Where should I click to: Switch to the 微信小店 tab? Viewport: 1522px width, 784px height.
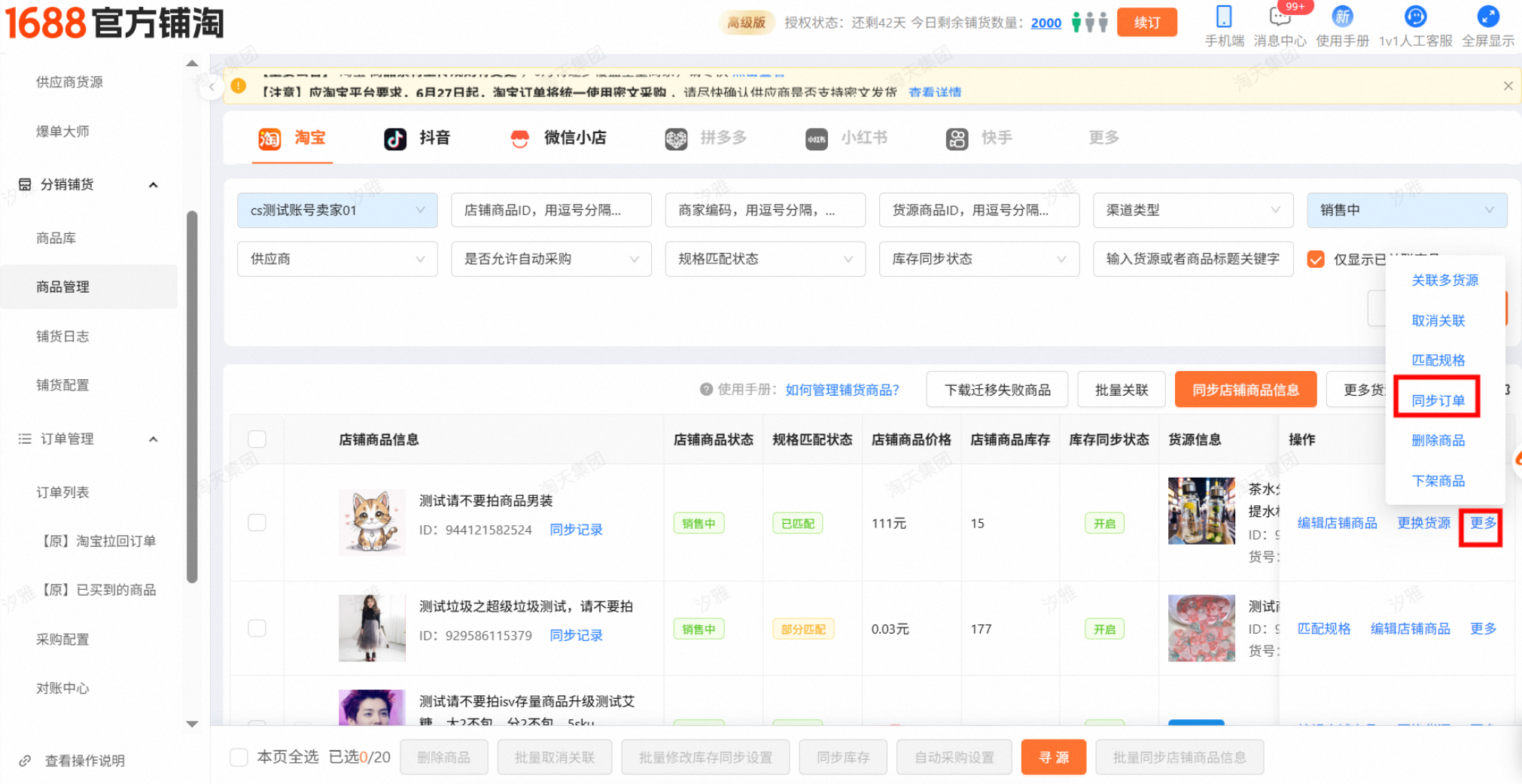click(558, 138)
